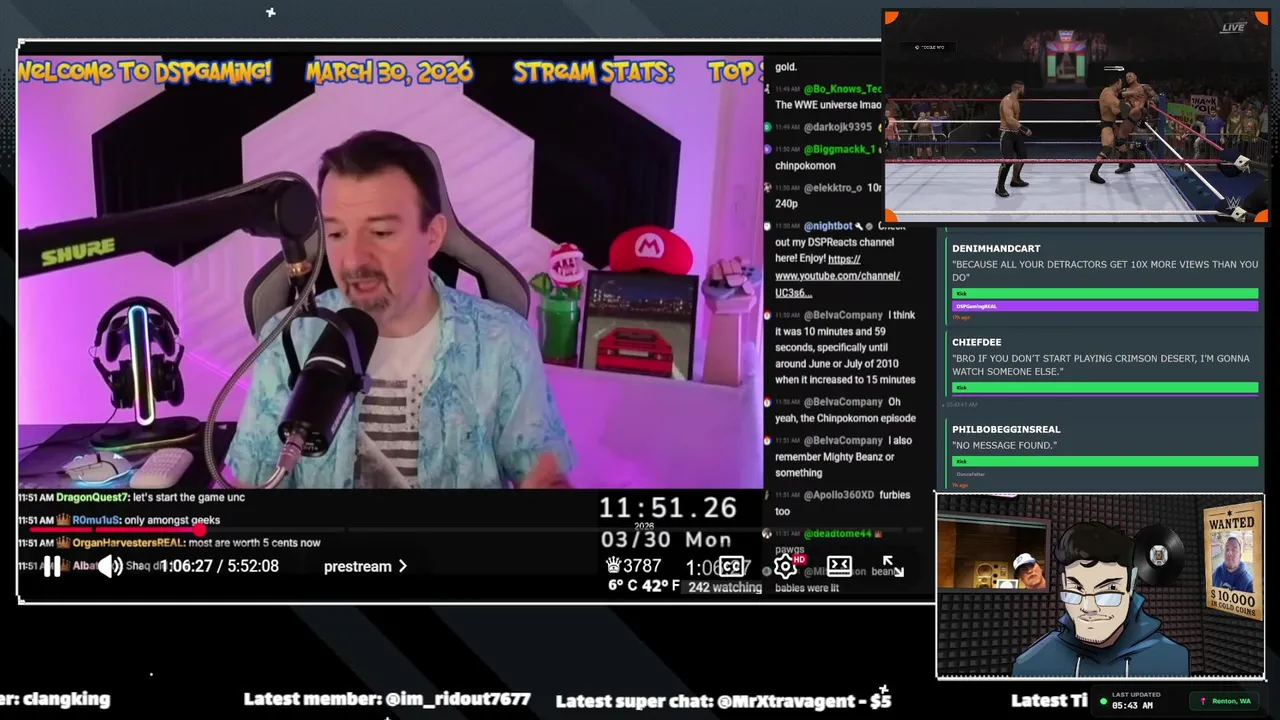Image resolution: width=1280 pixels, height=720 pixels.
Task: Click the 1:06:27 / 5:52:08 time display
Action: [220, 566]
